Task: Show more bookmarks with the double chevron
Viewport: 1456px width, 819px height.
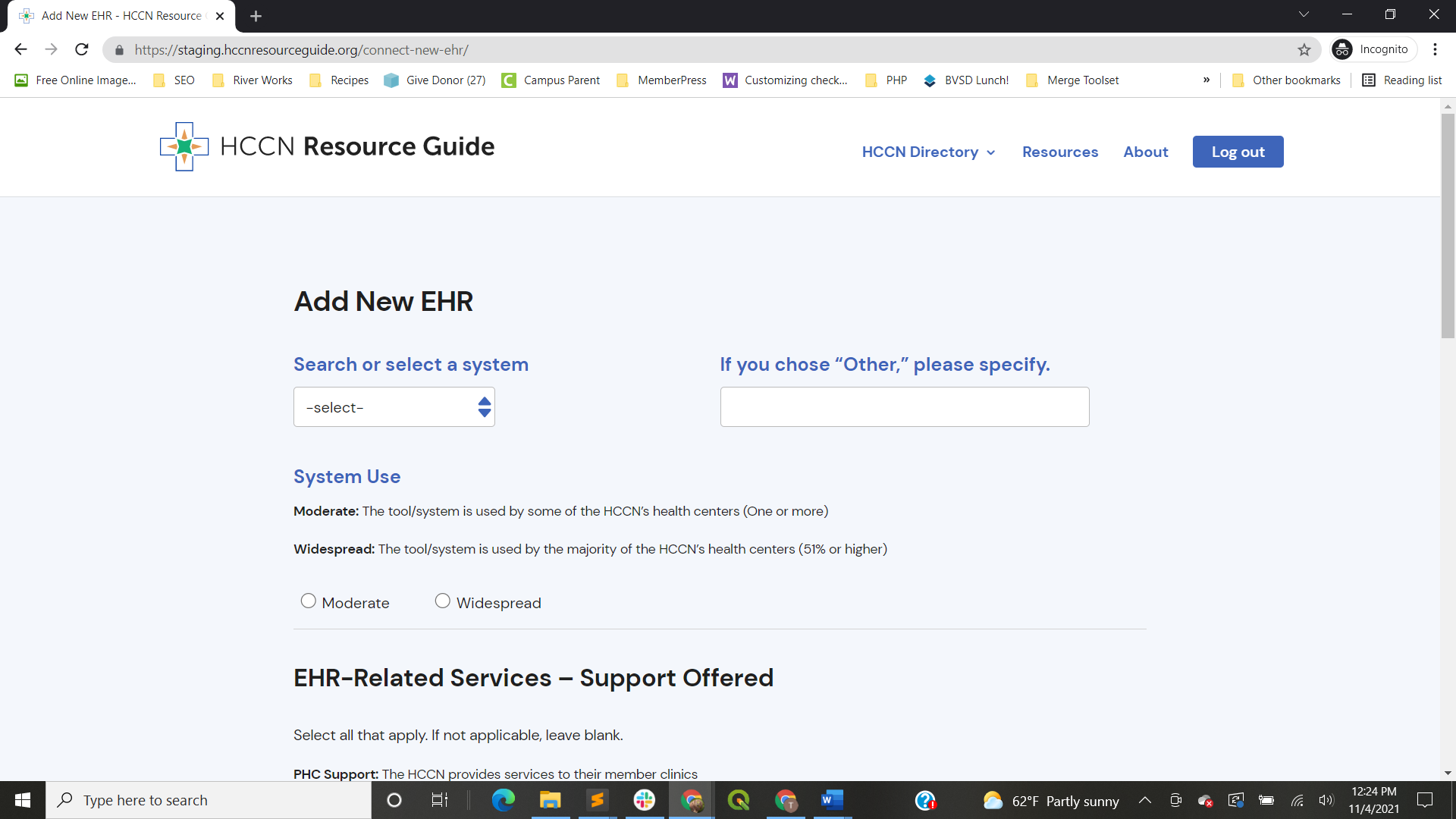Action: pyautogui.click(x=1207, y=80)
